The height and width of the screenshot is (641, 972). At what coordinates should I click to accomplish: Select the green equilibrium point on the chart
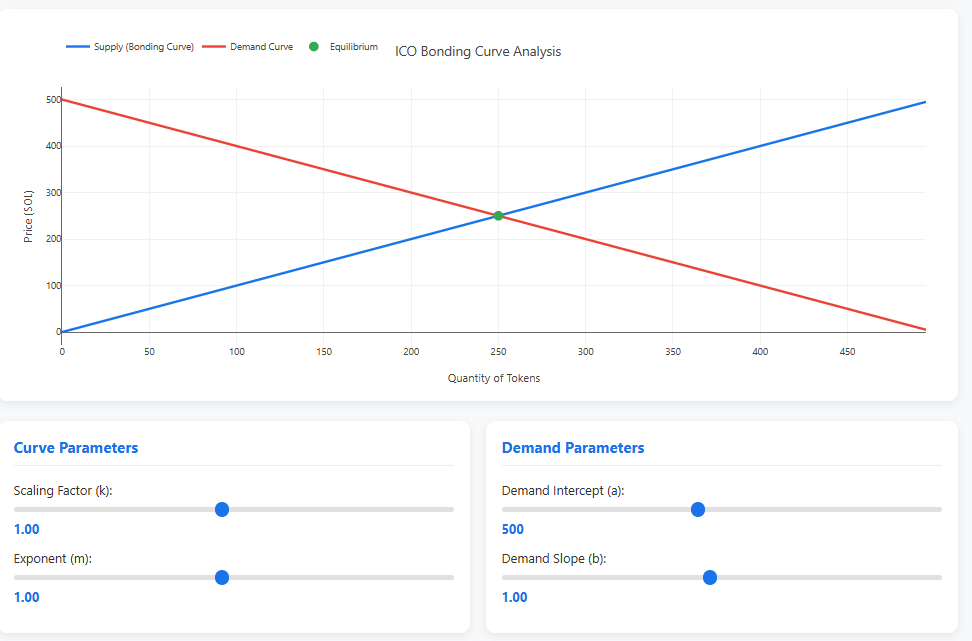(497, 215)
